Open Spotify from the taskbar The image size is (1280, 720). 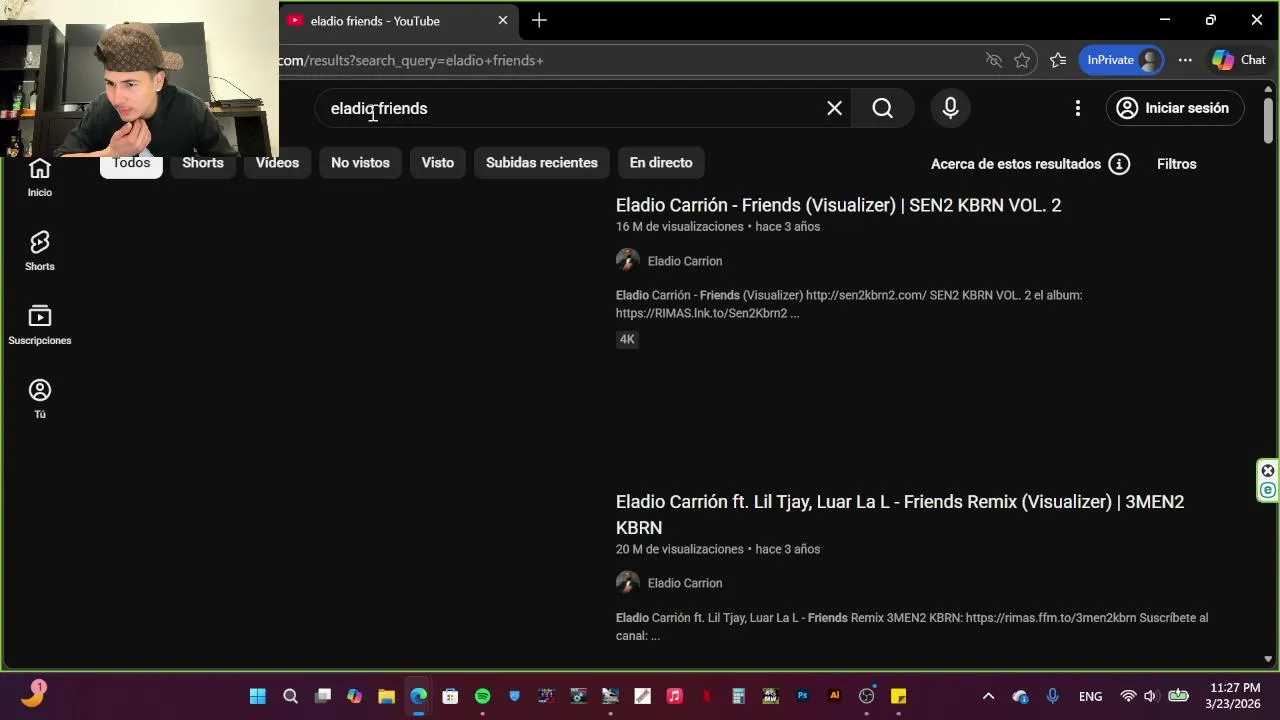pos(483,696)
